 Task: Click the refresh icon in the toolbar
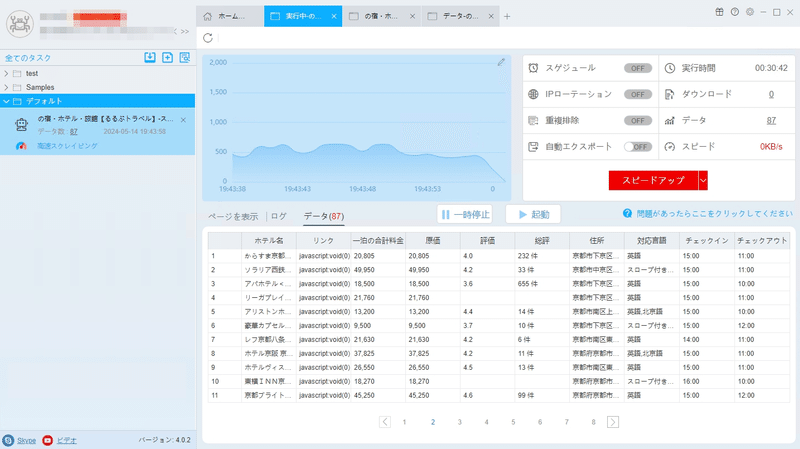pyautogui.click(x=208, y=38)
